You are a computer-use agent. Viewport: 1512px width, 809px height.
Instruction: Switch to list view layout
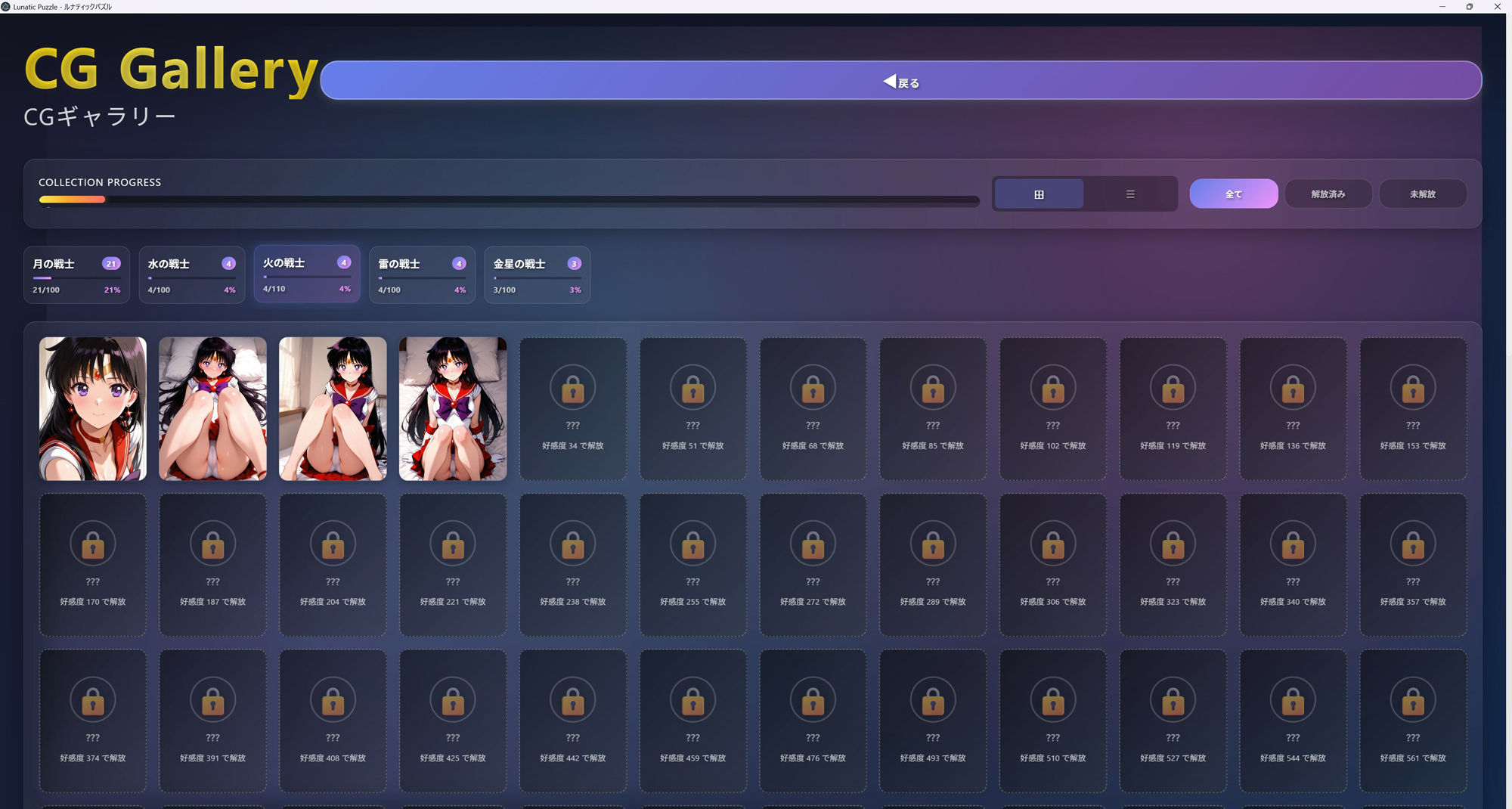pyautogui.click(x=1130, y=194)
